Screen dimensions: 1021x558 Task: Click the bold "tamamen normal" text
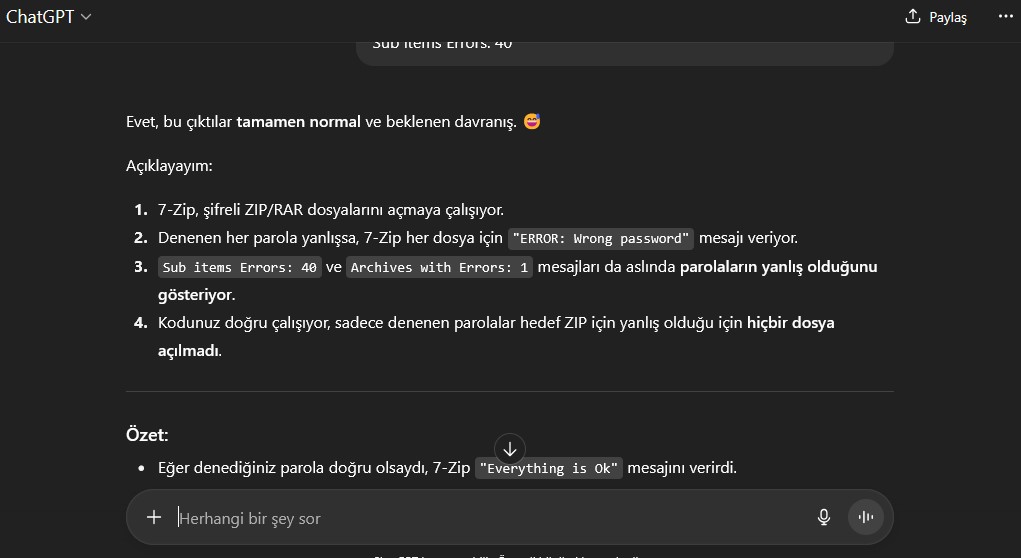click(x=298, y=122)
